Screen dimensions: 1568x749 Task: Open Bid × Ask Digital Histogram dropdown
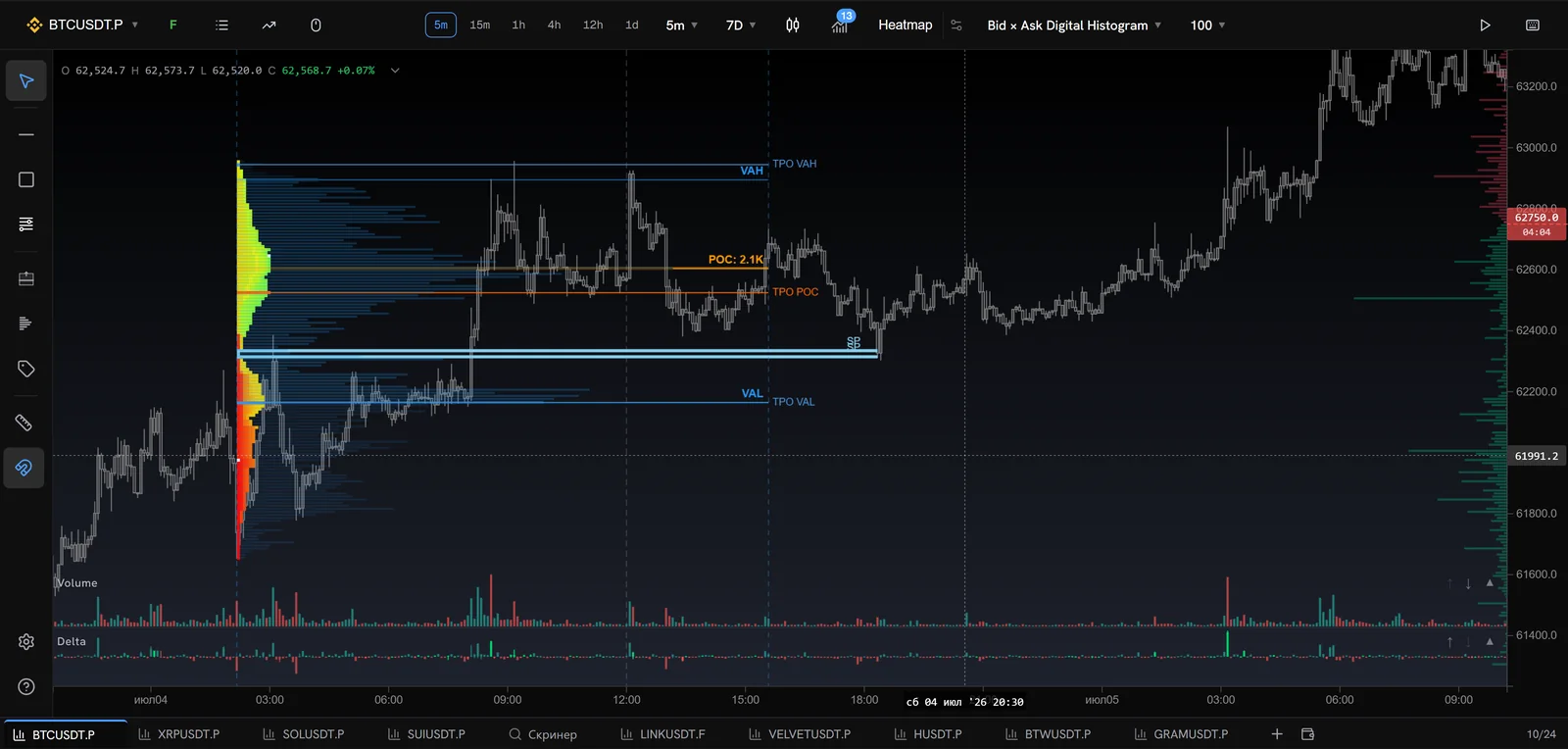(x=1074, y=25)
